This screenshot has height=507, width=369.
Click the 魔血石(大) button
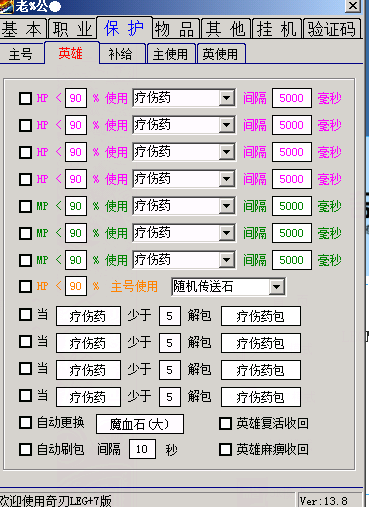[x=140, y=424]
